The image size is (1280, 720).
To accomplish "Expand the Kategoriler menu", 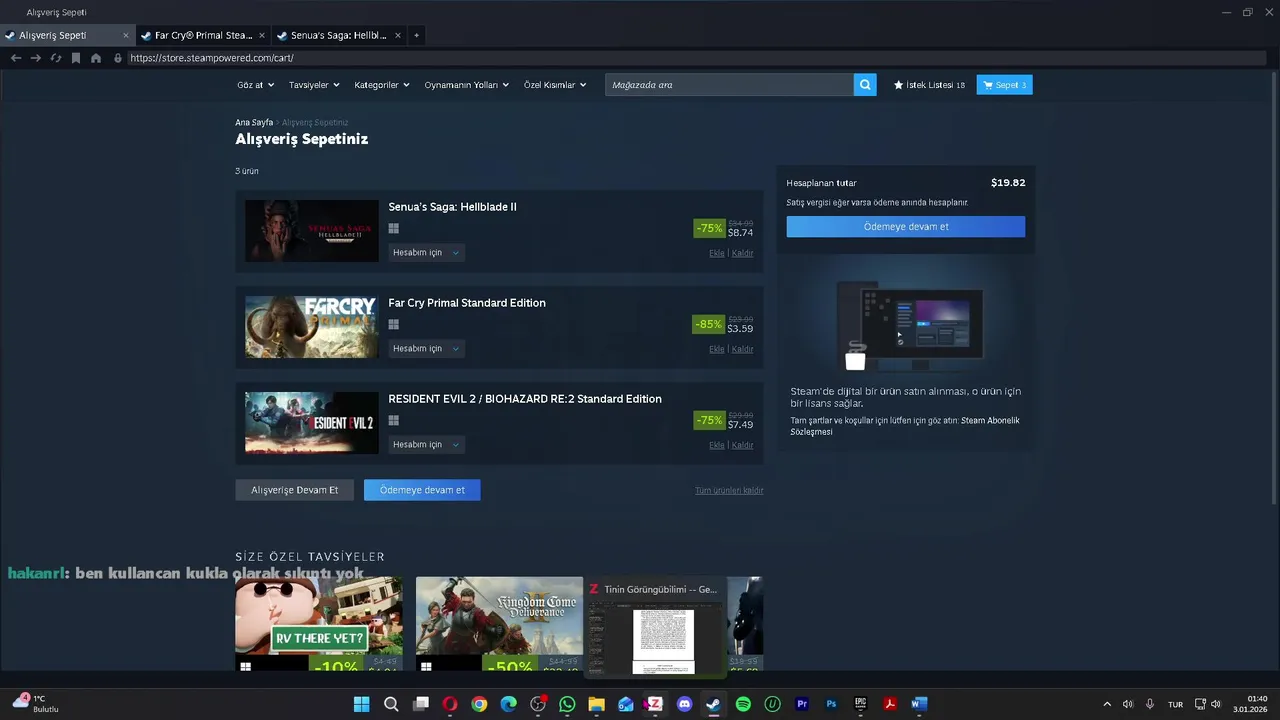I will tap(382, 85).
